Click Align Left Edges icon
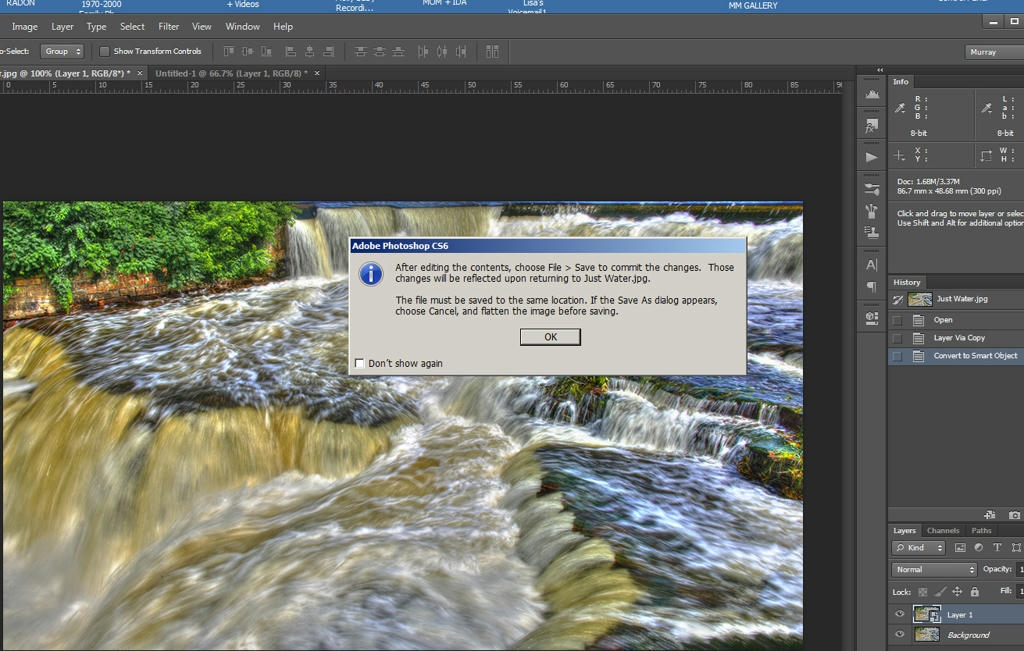This screenshot has height=651, width=1024. 291,51
